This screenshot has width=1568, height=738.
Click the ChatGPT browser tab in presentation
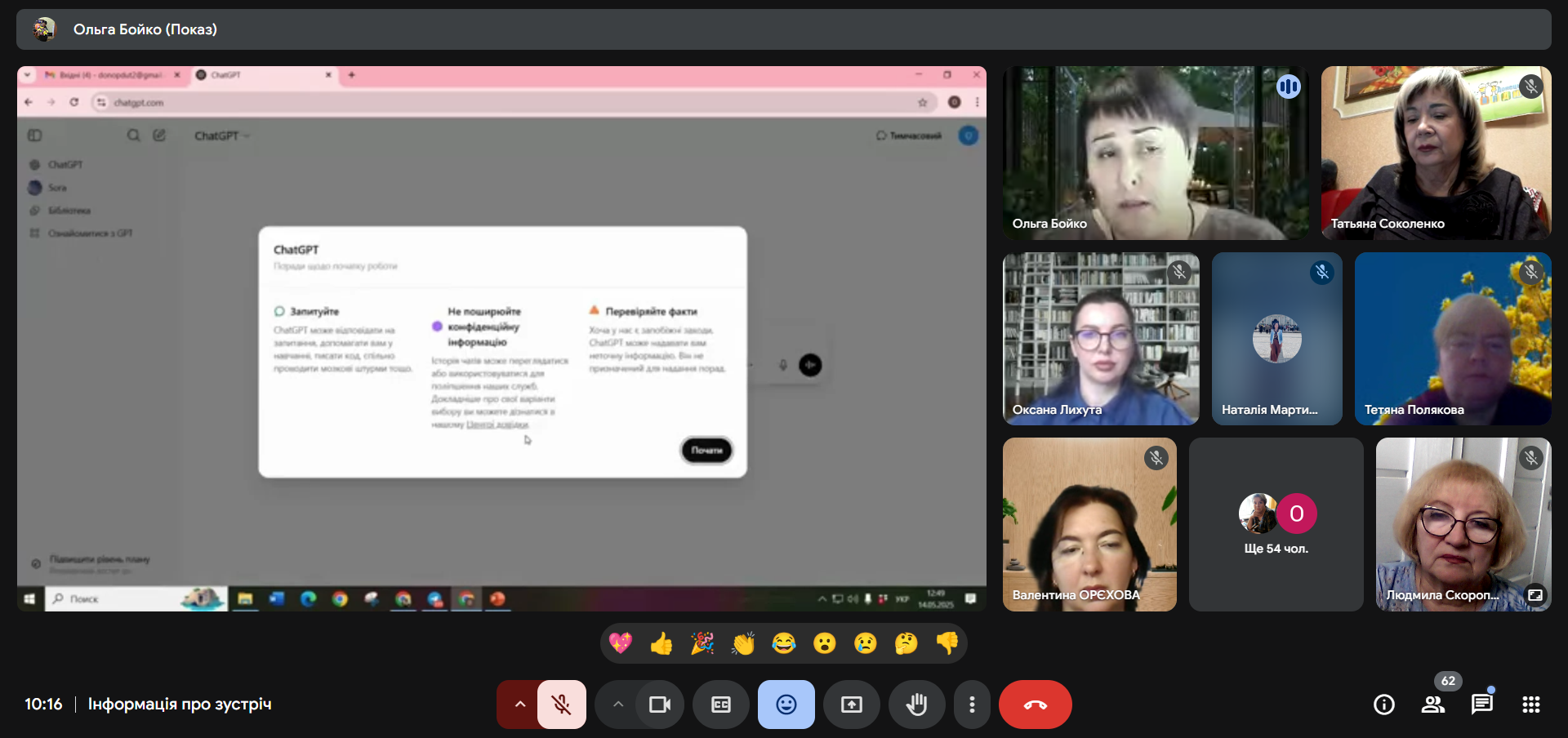[262, 75]
